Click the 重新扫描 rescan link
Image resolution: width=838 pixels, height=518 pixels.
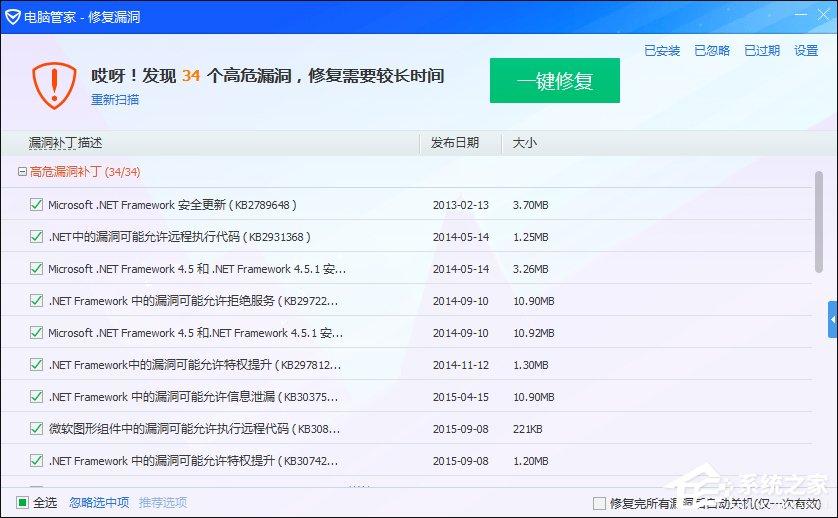pos(115,100)
